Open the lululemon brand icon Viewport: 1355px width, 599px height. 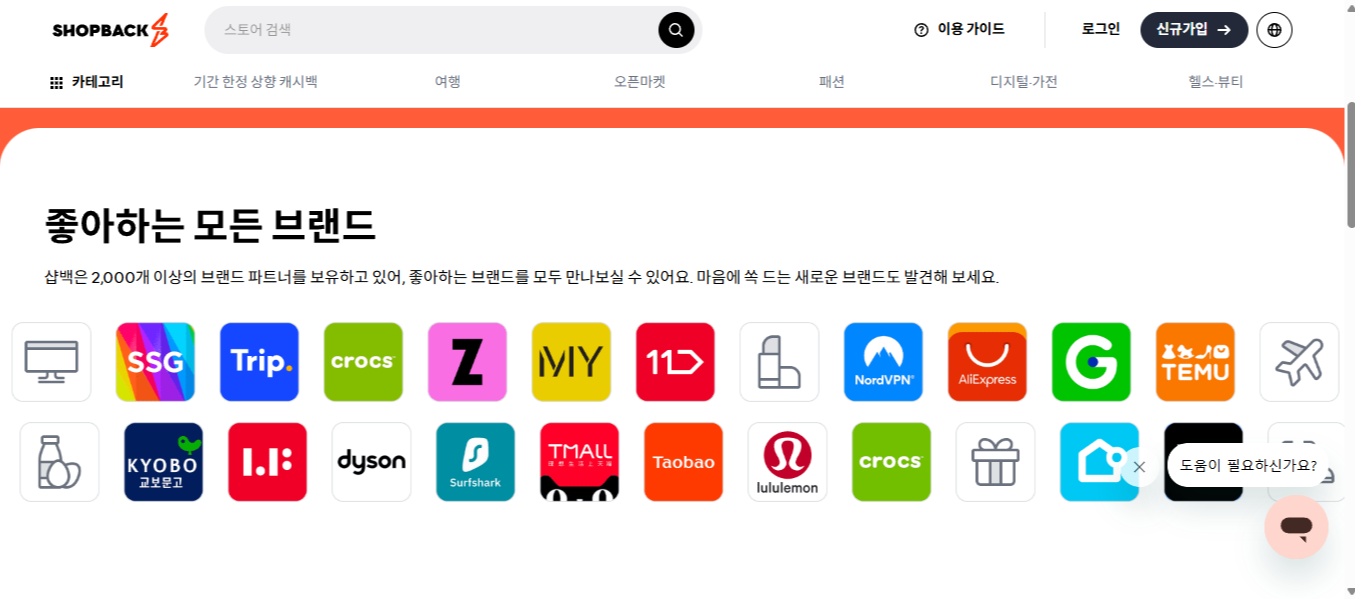(x=787, y=462)
